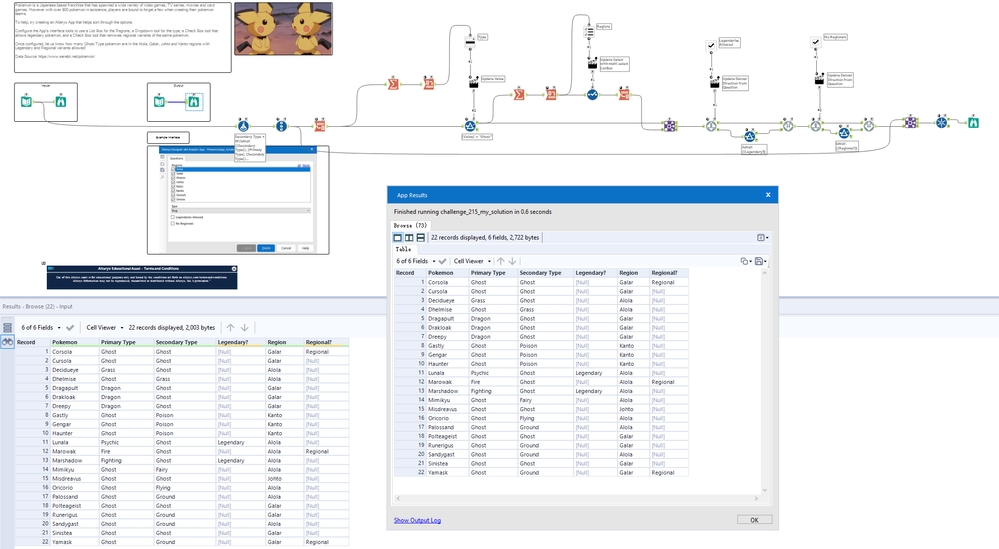999x549 pixels.
Task: Tick Legendaries Allowed in the sample interface
Action: (173, 217)
